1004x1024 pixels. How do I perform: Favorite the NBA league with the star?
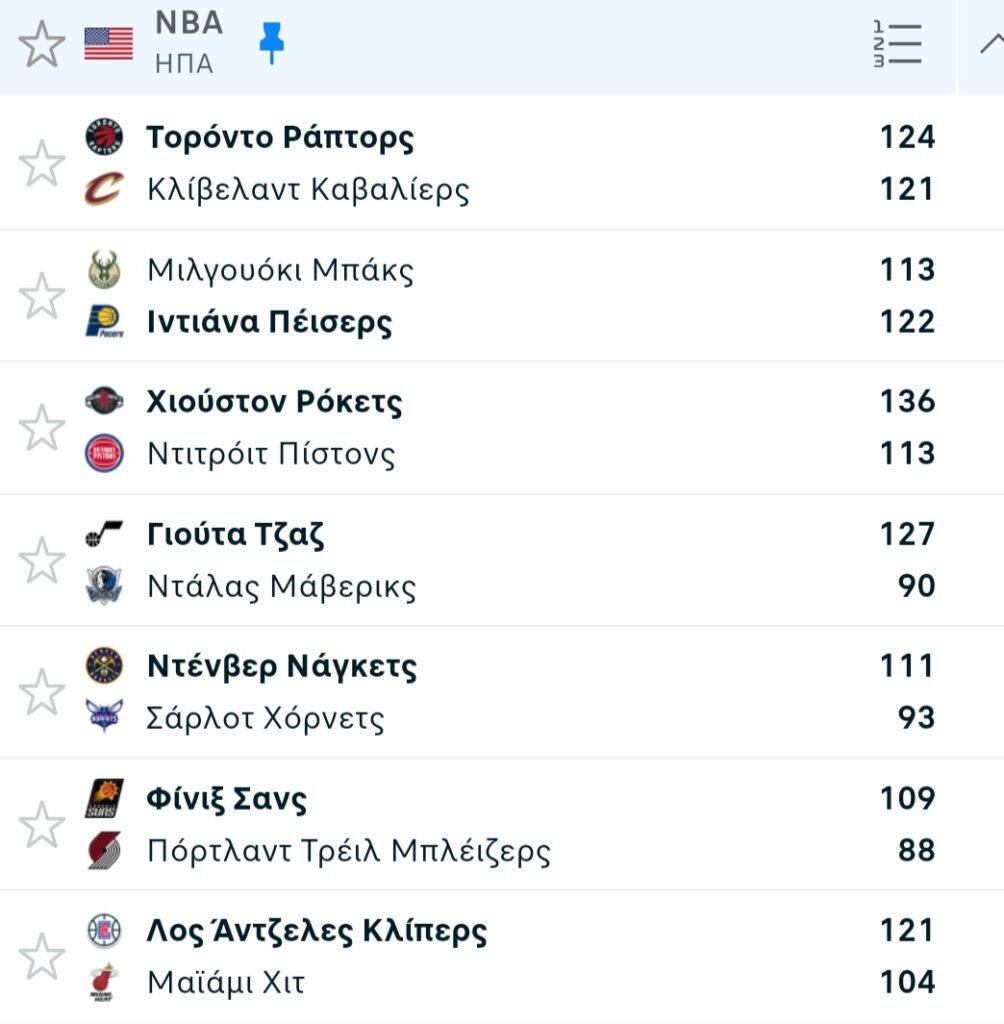pos(42,45)
